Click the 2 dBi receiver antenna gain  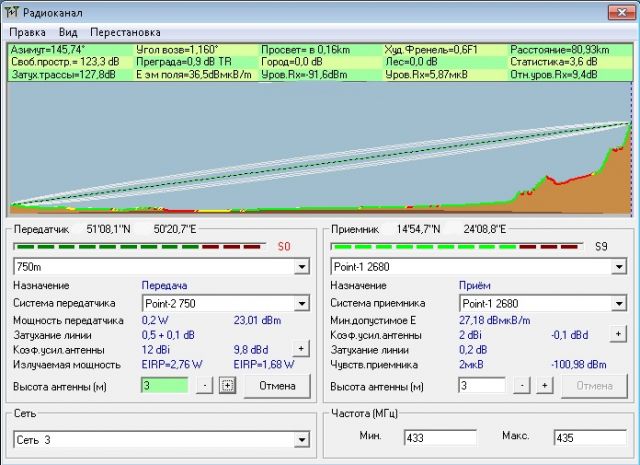pos(470,335)
